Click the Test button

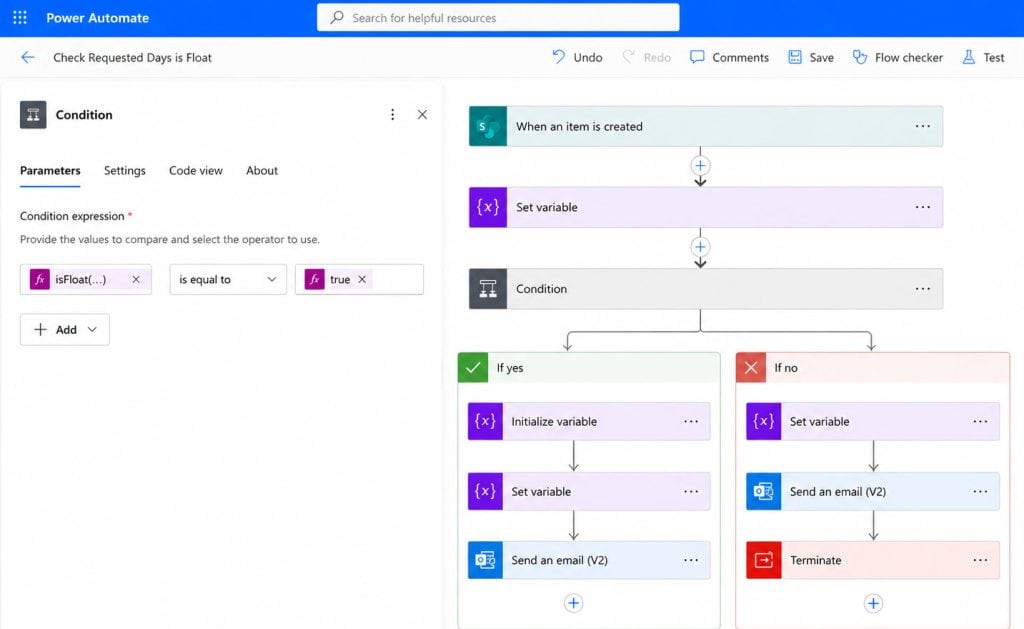pyautogui.click(x=983, y=57)
